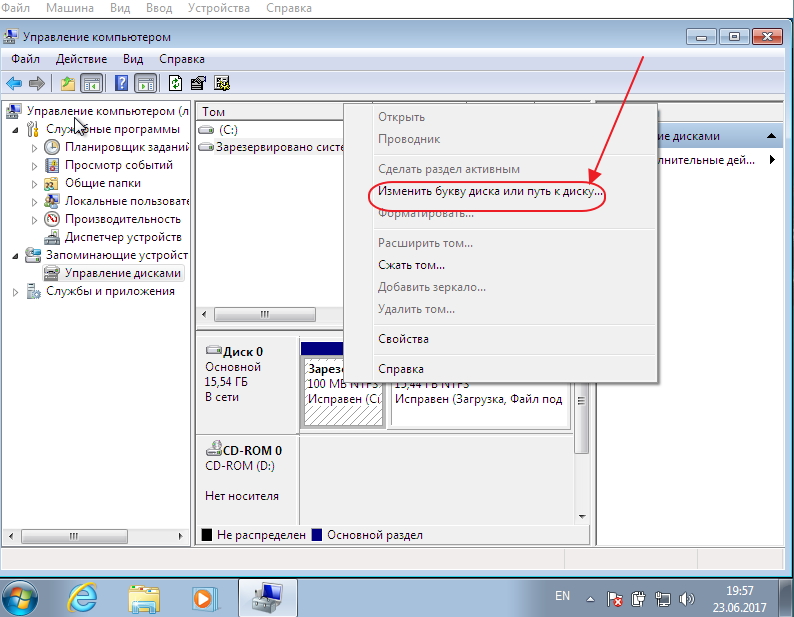Select the Performance icon

[x=52, y=219]
